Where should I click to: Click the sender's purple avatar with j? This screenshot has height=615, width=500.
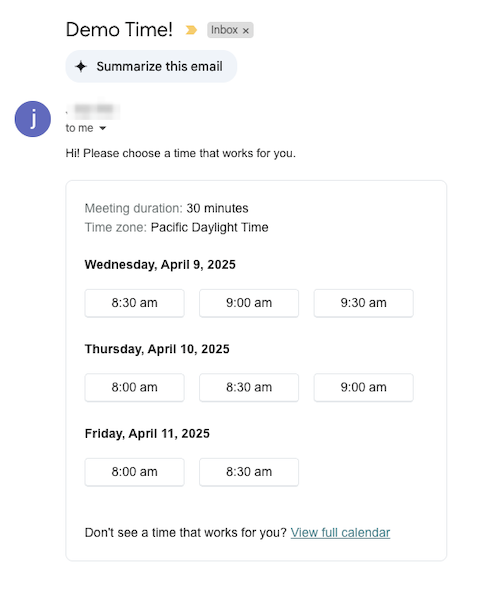[x=33, y=119]
